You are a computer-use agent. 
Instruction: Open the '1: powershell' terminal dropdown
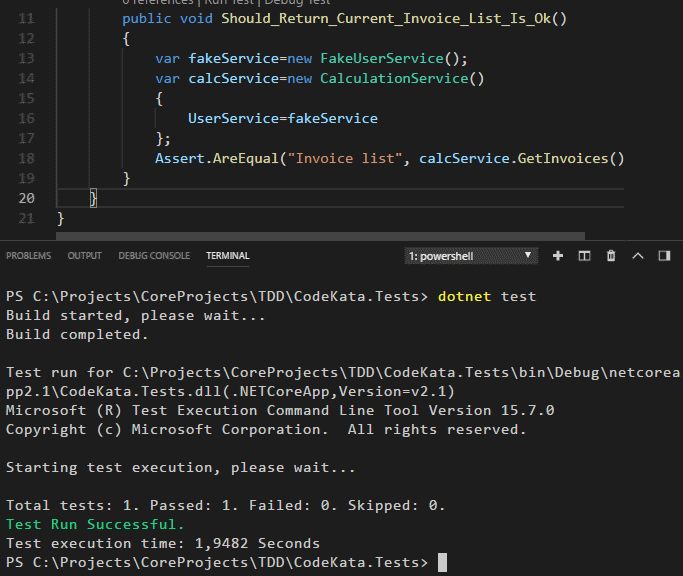471,256
